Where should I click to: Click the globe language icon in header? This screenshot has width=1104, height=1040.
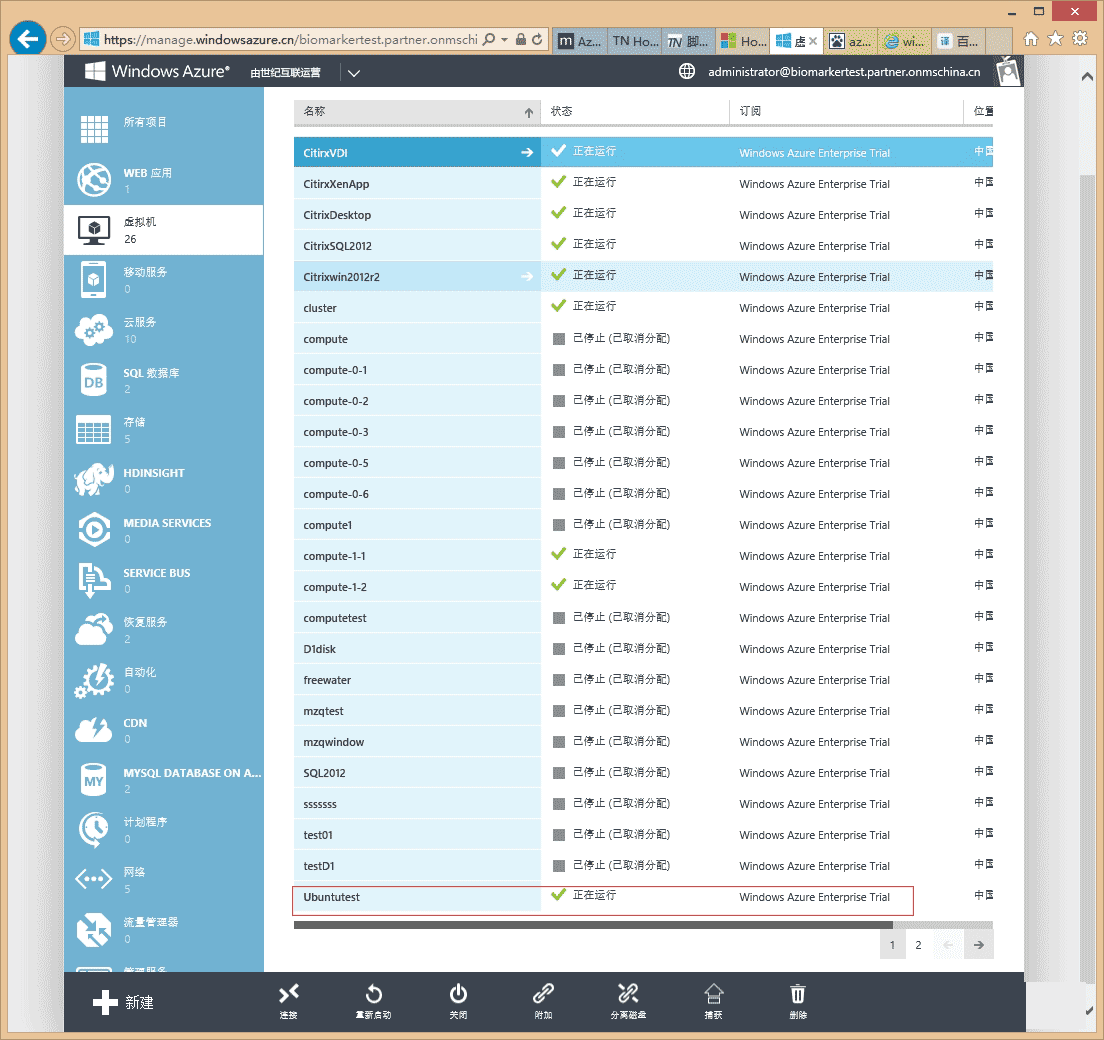point(686,71)
